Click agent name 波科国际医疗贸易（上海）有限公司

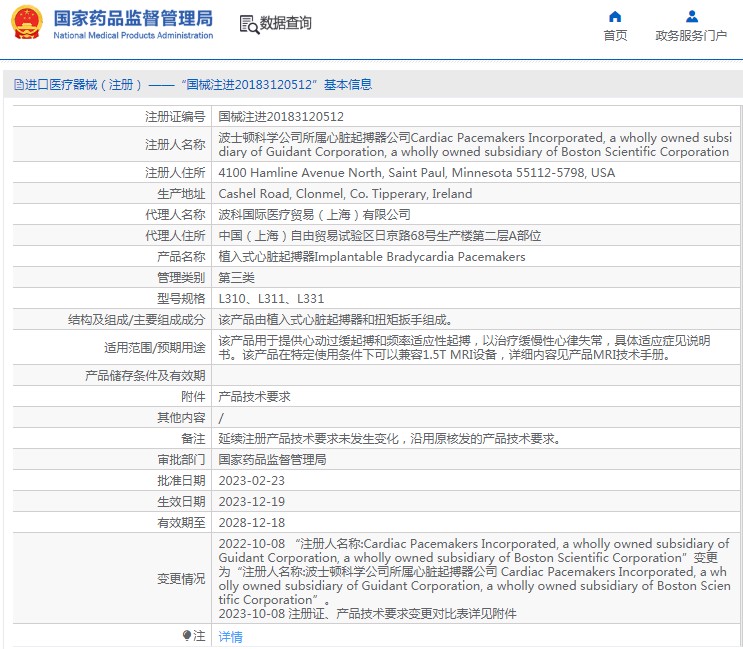[x=314, y=215]
